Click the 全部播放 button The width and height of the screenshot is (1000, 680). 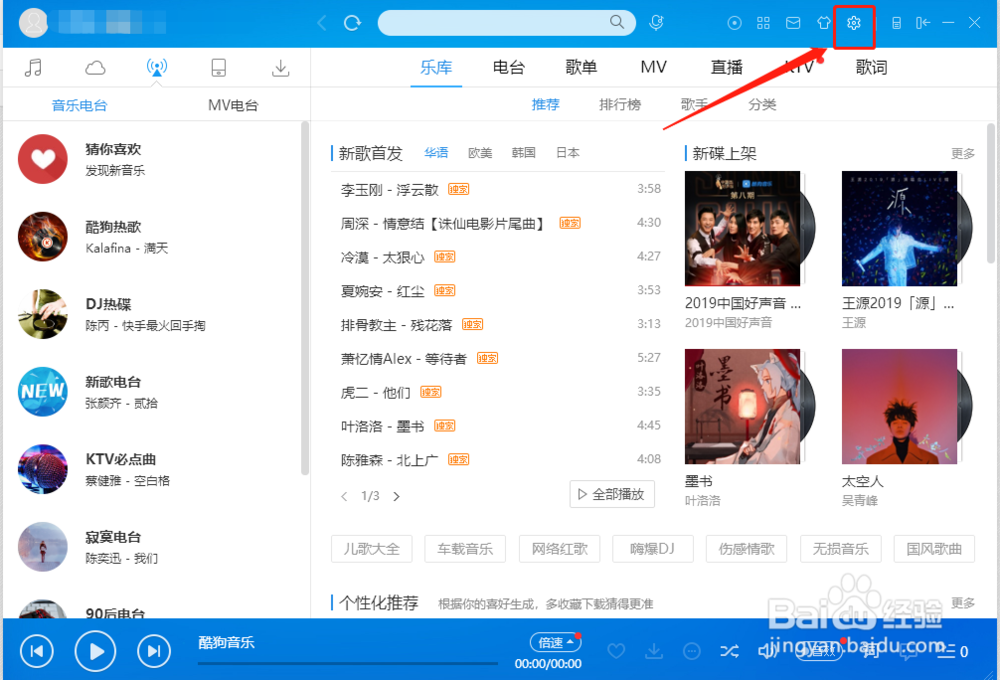[612, 494]
